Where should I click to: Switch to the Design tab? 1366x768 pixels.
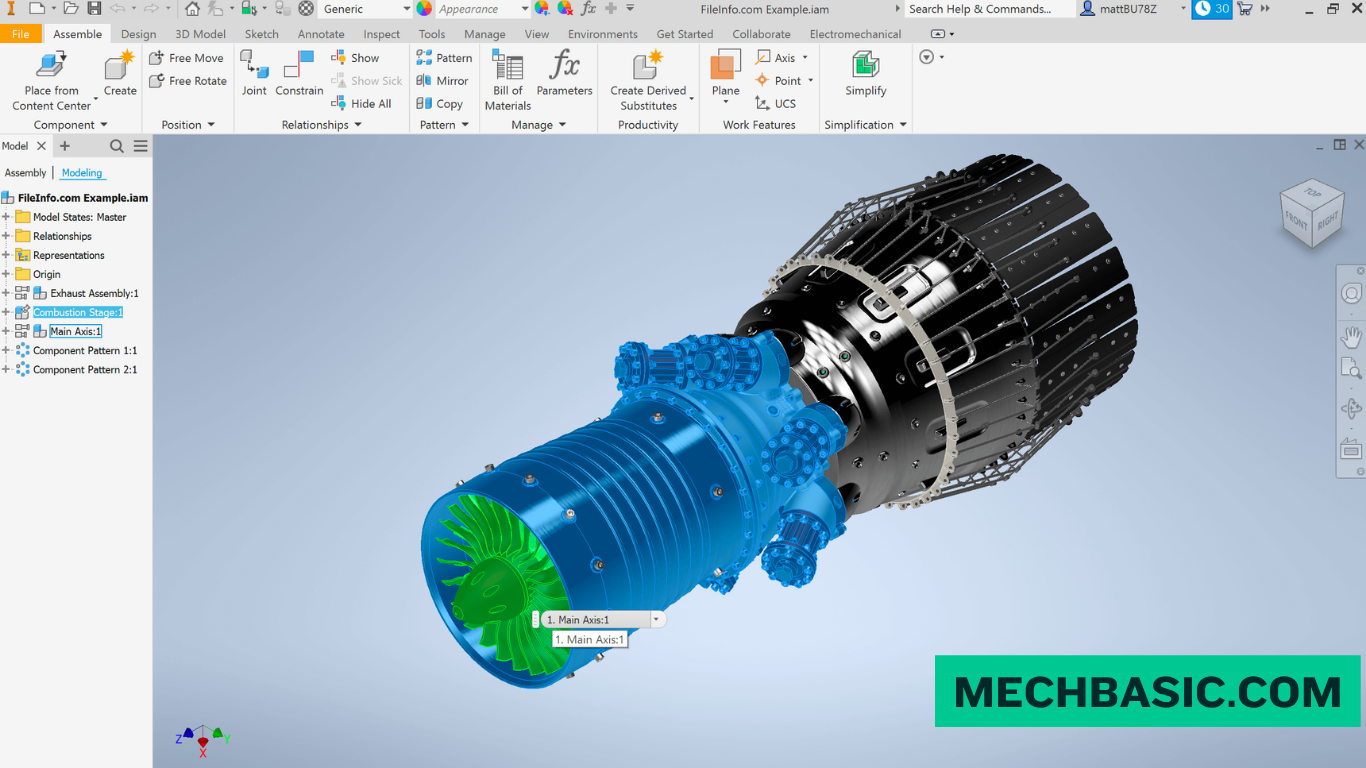point(138,34)
